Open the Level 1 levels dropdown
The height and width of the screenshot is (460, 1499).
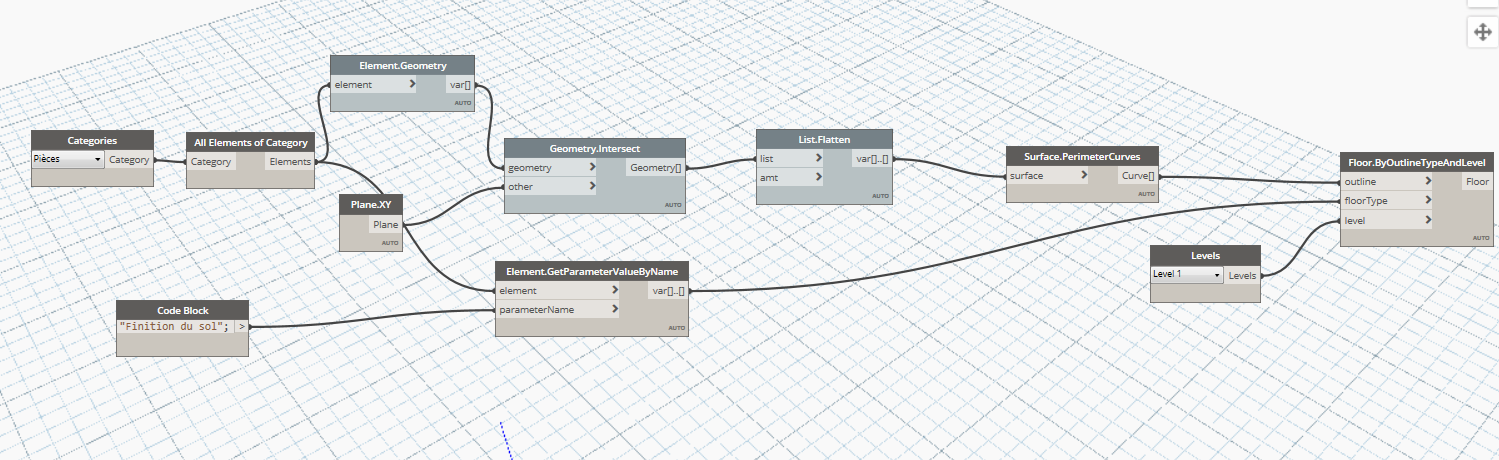[x=1187, y=274]
